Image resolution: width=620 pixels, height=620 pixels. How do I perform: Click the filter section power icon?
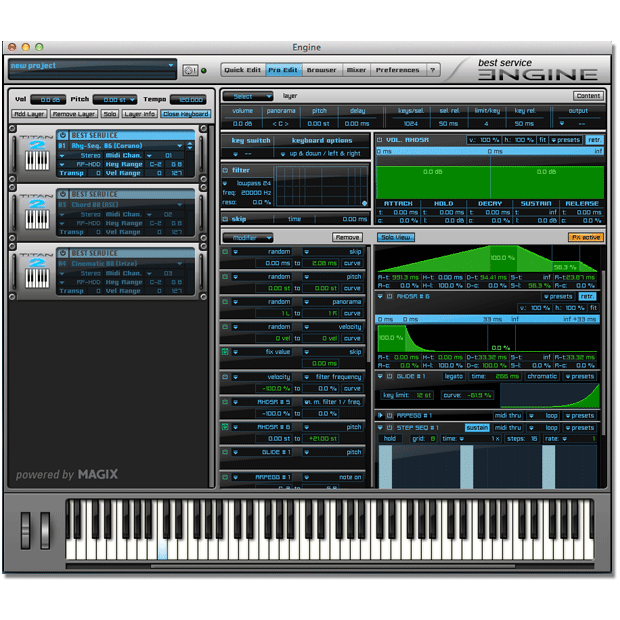[x=226, y=171]
